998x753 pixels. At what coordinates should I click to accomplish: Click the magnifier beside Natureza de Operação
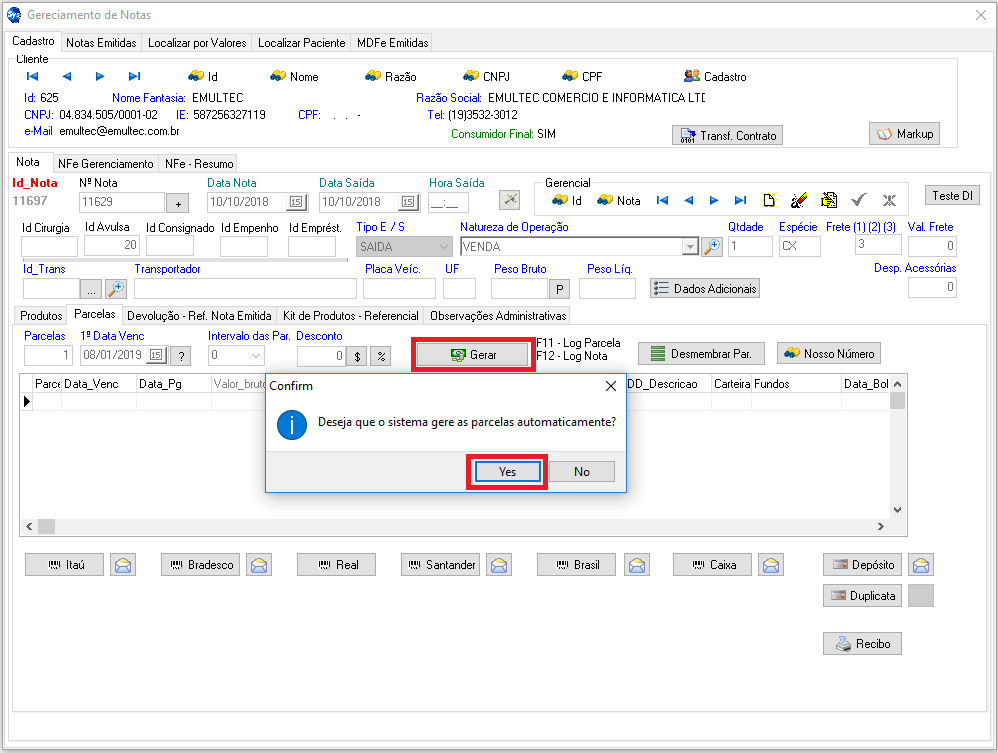[711, 247]
